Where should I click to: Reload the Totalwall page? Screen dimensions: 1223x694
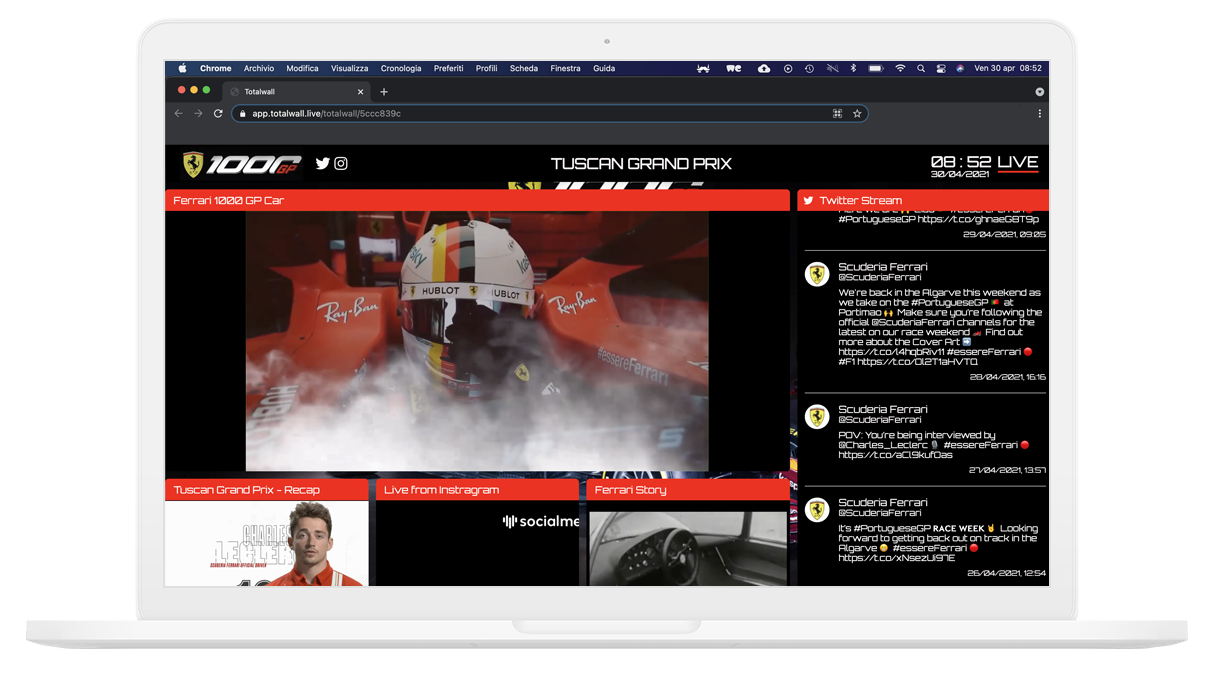point(218,114)
